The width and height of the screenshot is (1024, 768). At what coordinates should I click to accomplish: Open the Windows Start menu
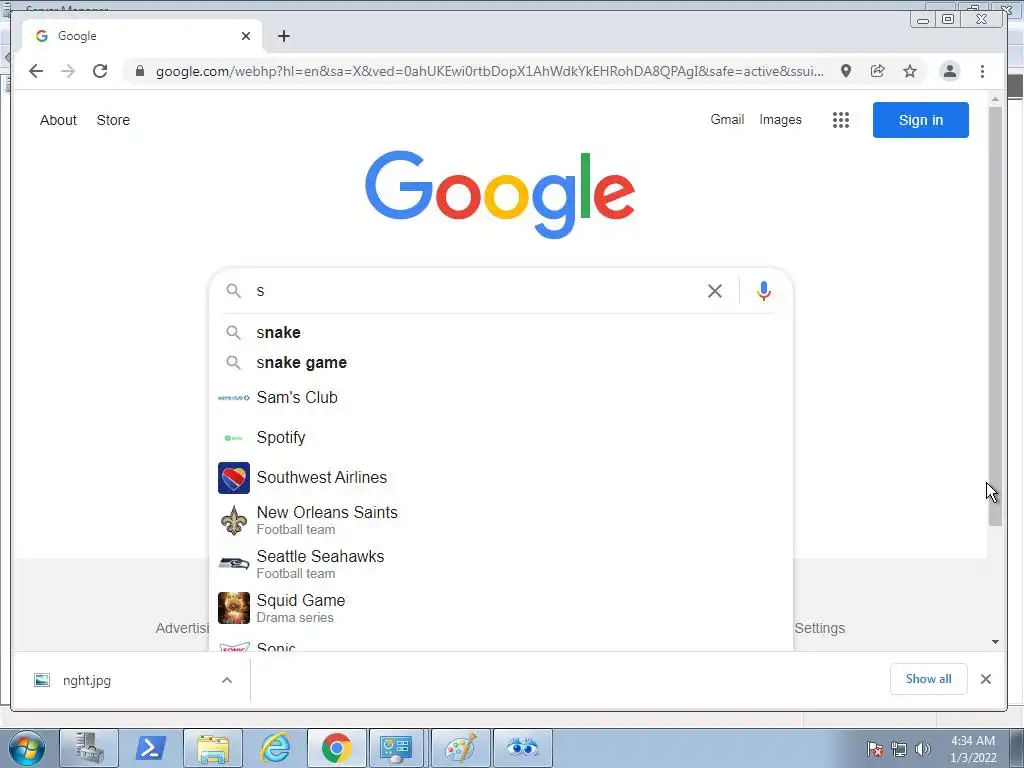pyautogui.click(x=27, y=748)
